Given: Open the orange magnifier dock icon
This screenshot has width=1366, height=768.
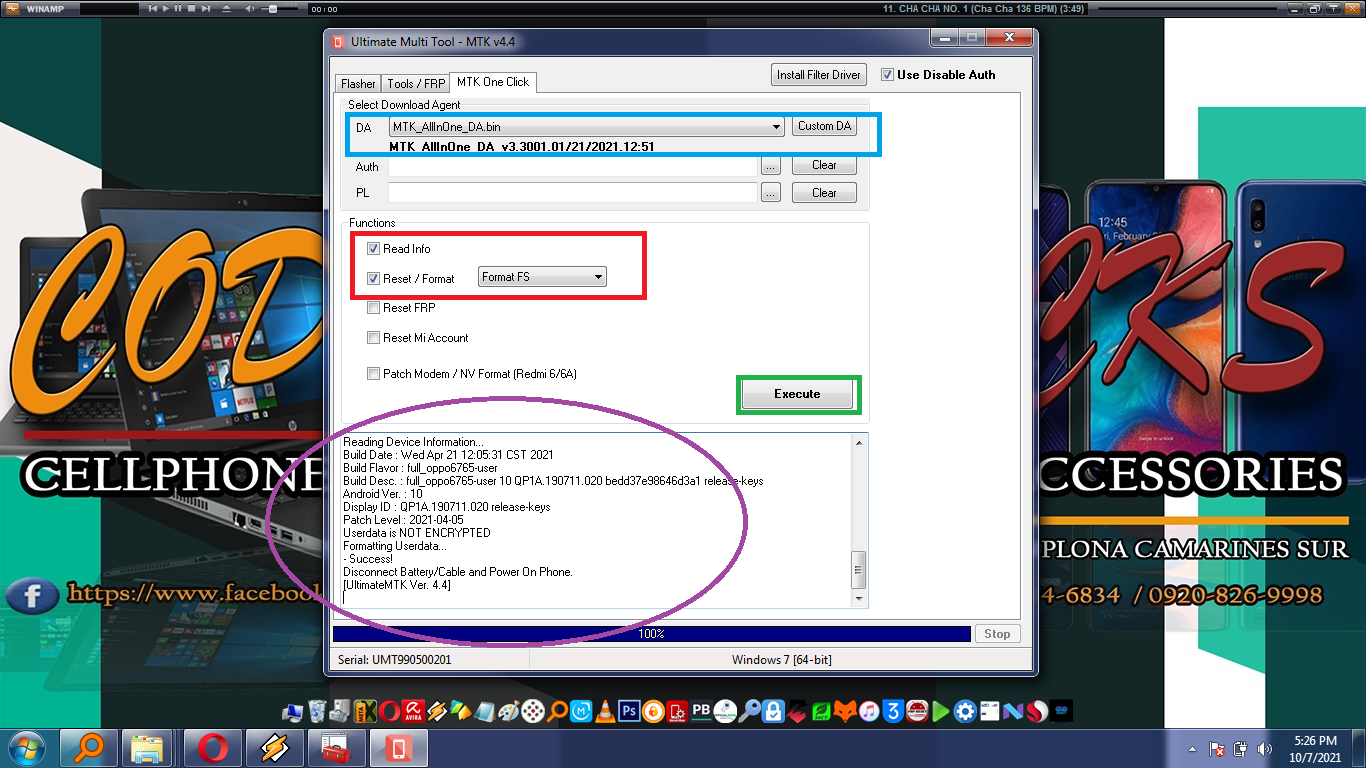Looking at the screenshot, I should 557,711.
